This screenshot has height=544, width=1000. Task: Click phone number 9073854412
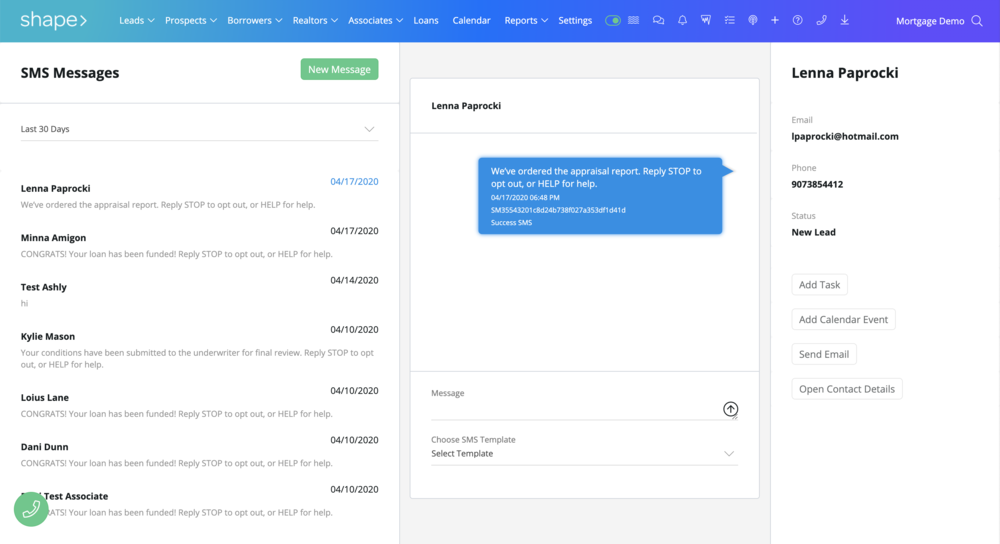point(817,184)
